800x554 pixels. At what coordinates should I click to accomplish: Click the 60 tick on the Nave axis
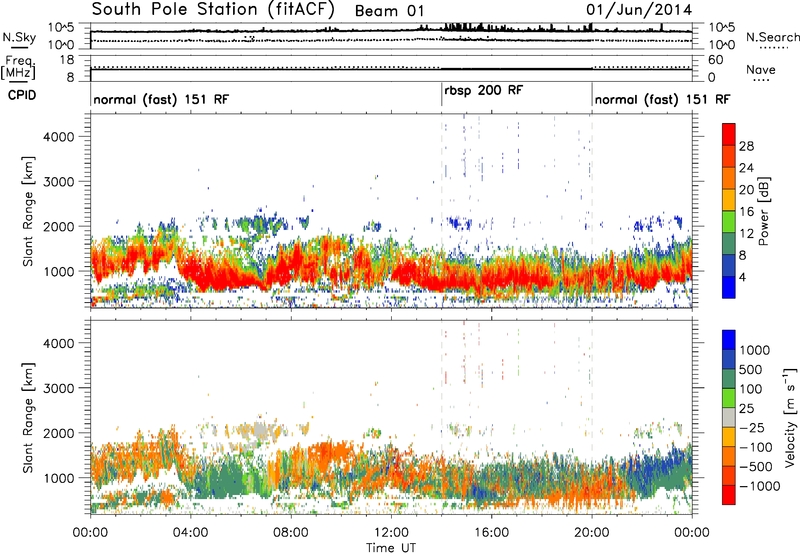[x=715, y=60]
